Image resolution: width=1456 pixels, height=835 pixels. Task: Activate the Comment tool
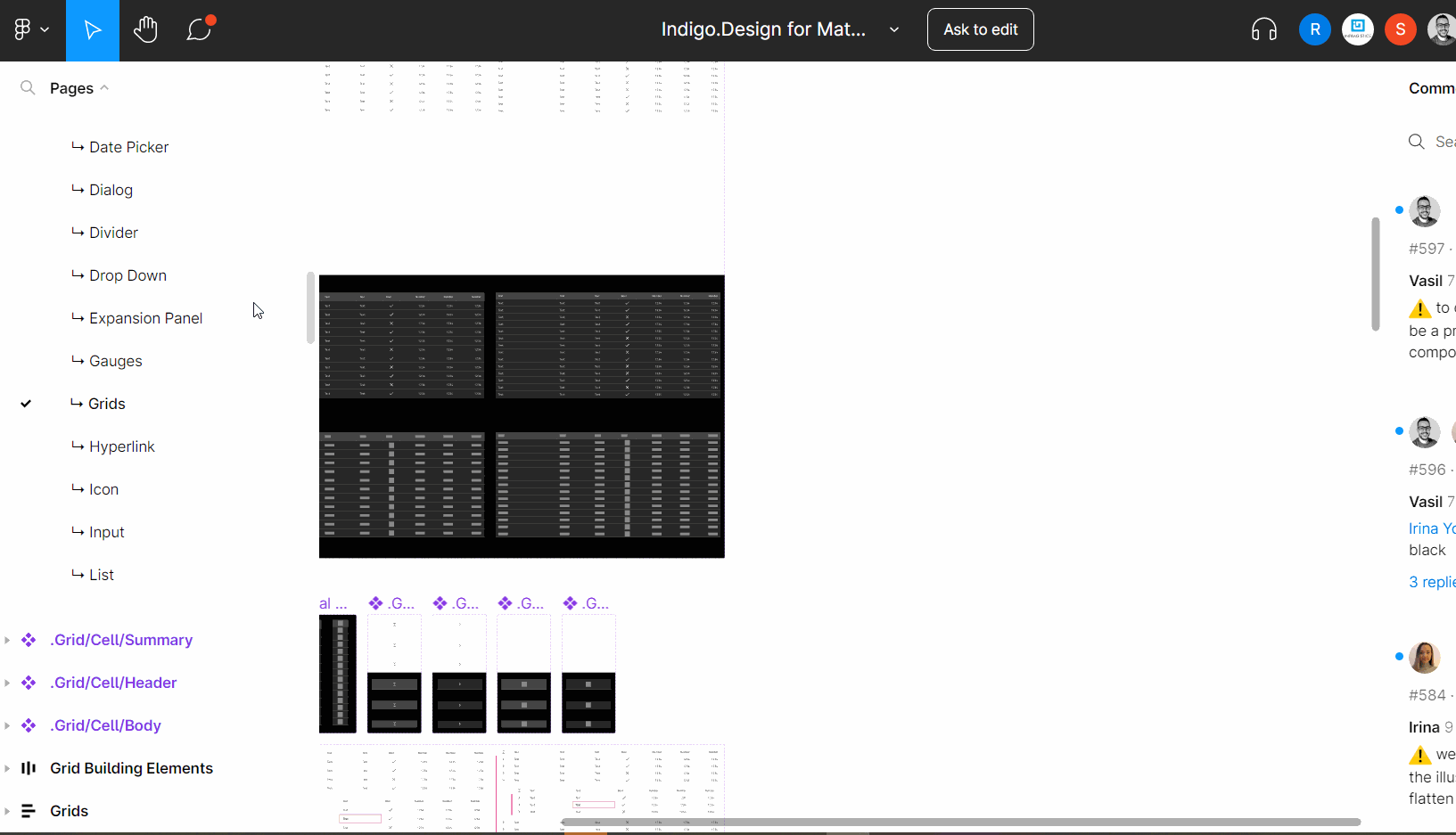199,30
